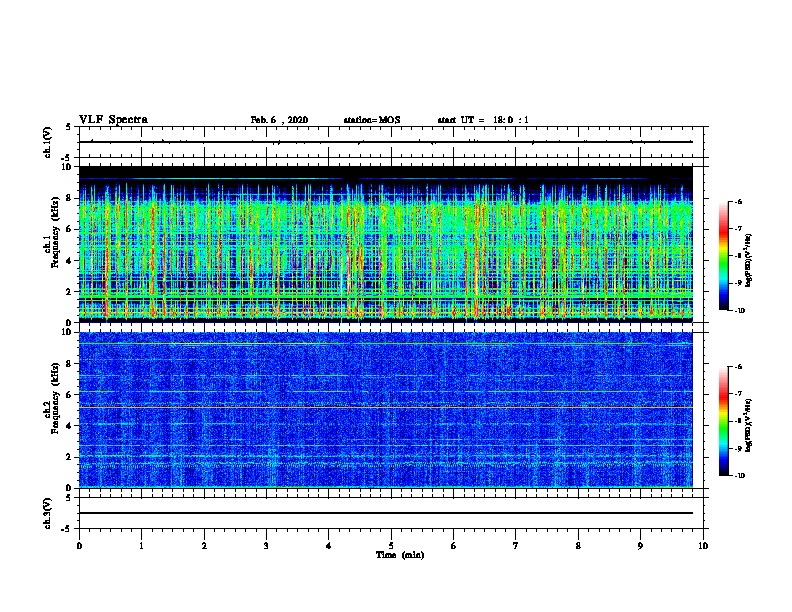The width and height of the screenshot is (792, 612).
Task: Click the log(PSD) label beside ch.2 color scale
Action: [749, 426]
